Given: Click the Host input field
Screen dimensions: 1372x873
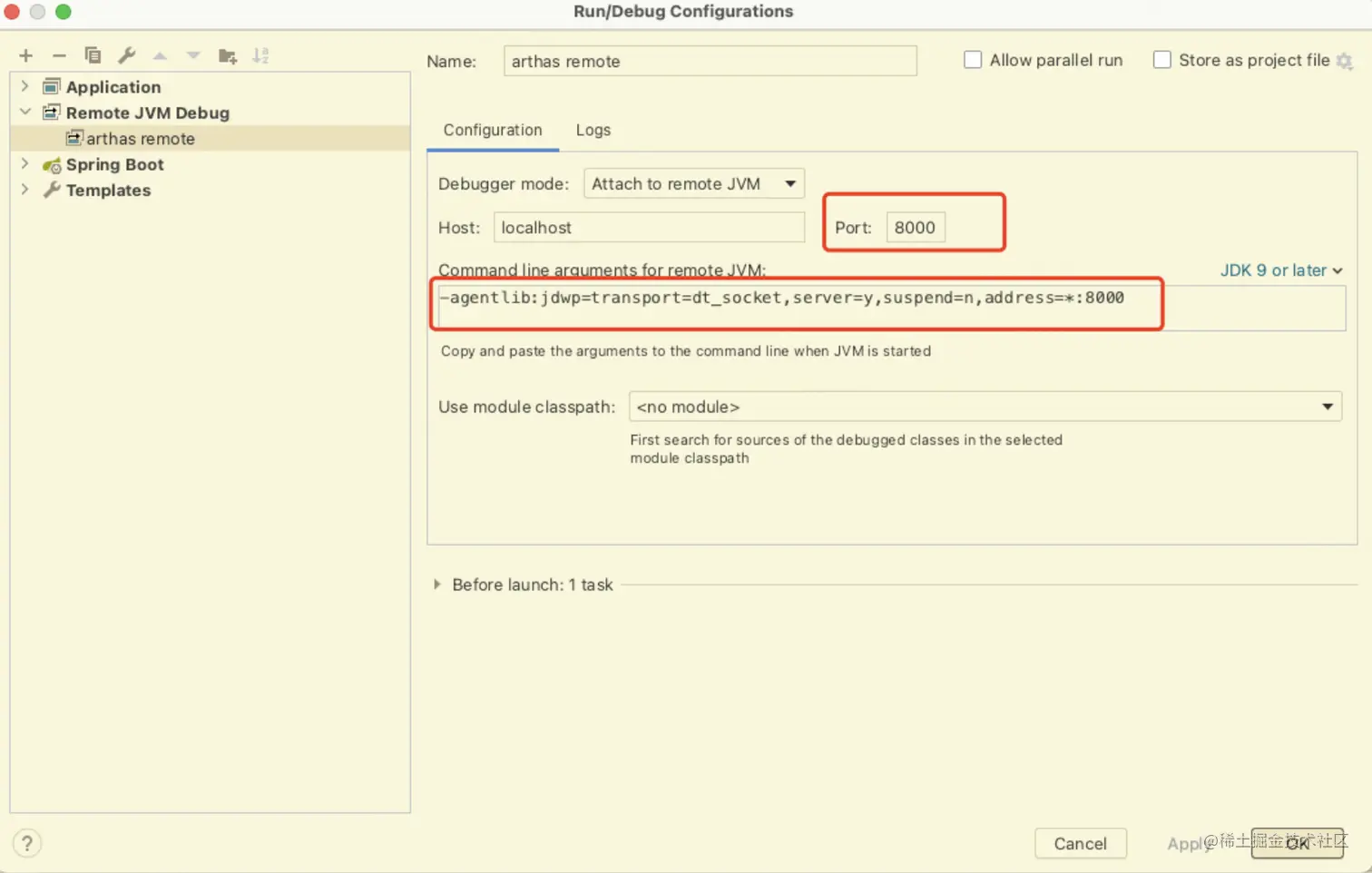Looking at the screenshot, I should [649, 227].
